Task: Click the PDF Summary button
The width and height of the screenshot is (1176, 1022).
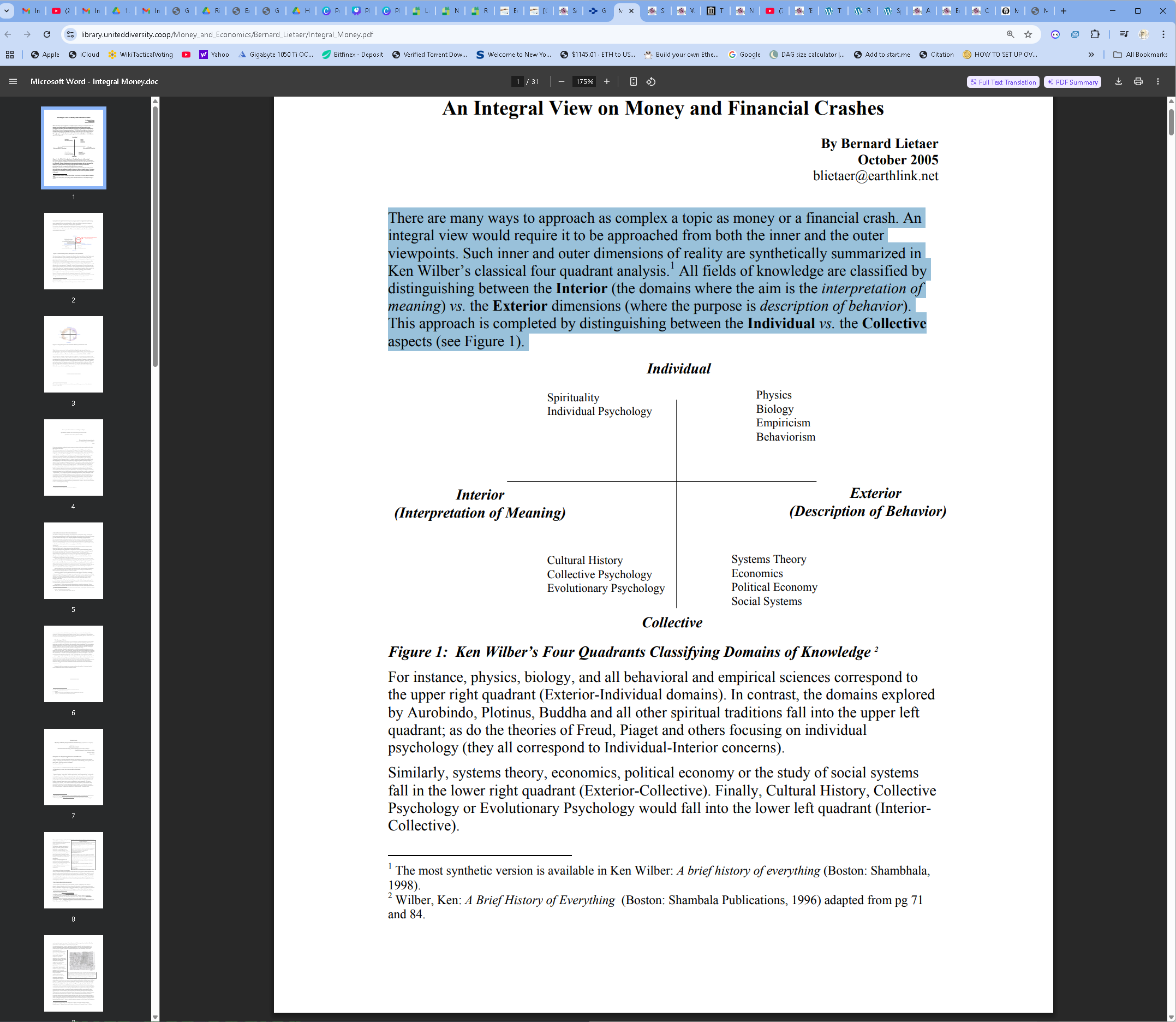Action: coord(1072,82)
